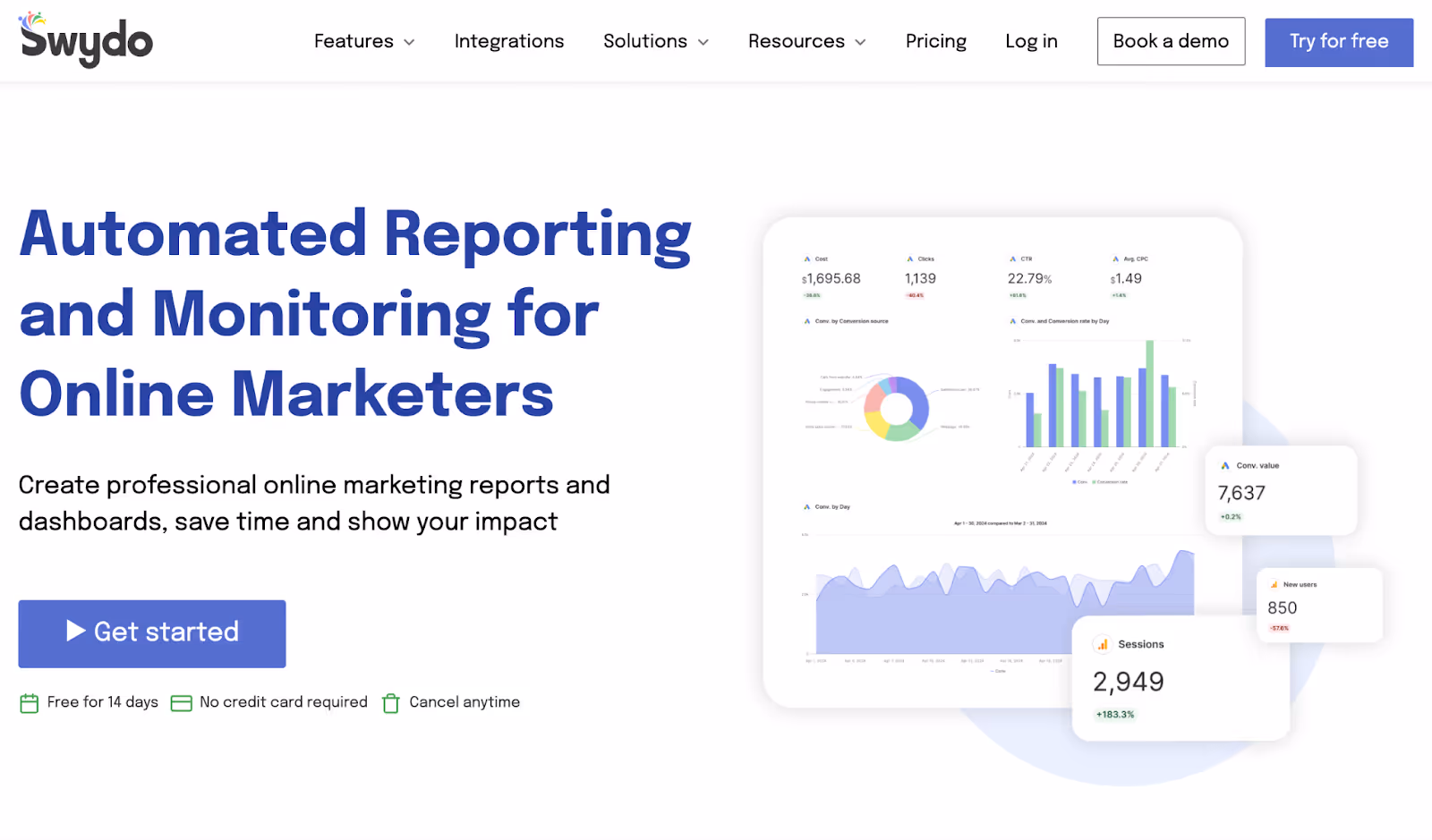This screenshot has height=840, width=1432.
Task: Click the Google Ads icon beside Avg. CPC
Action: (1116, 259)
